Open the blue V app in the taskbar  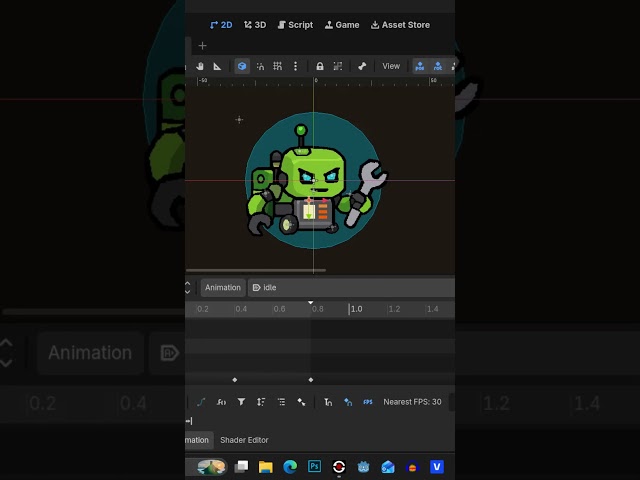[437, 467]
